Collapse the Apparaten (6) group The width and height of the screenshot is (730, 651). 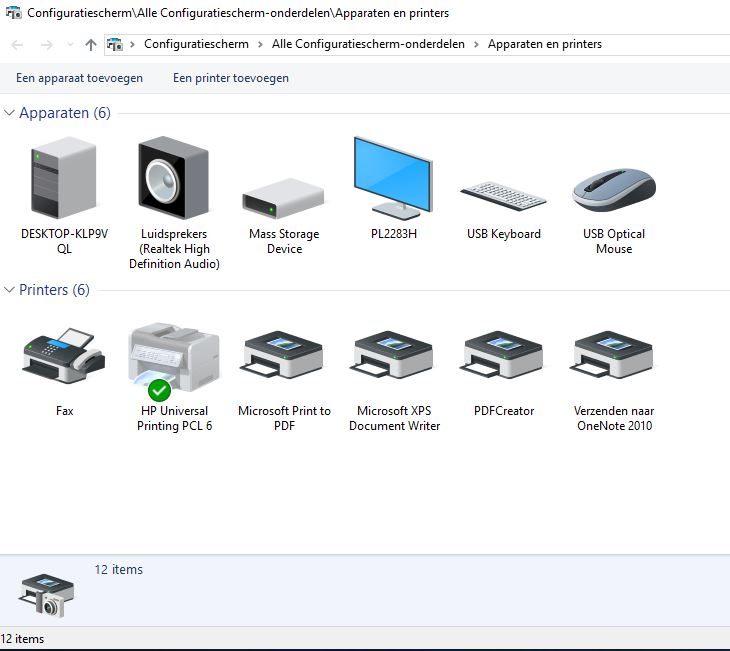click(x=9, y=113)
